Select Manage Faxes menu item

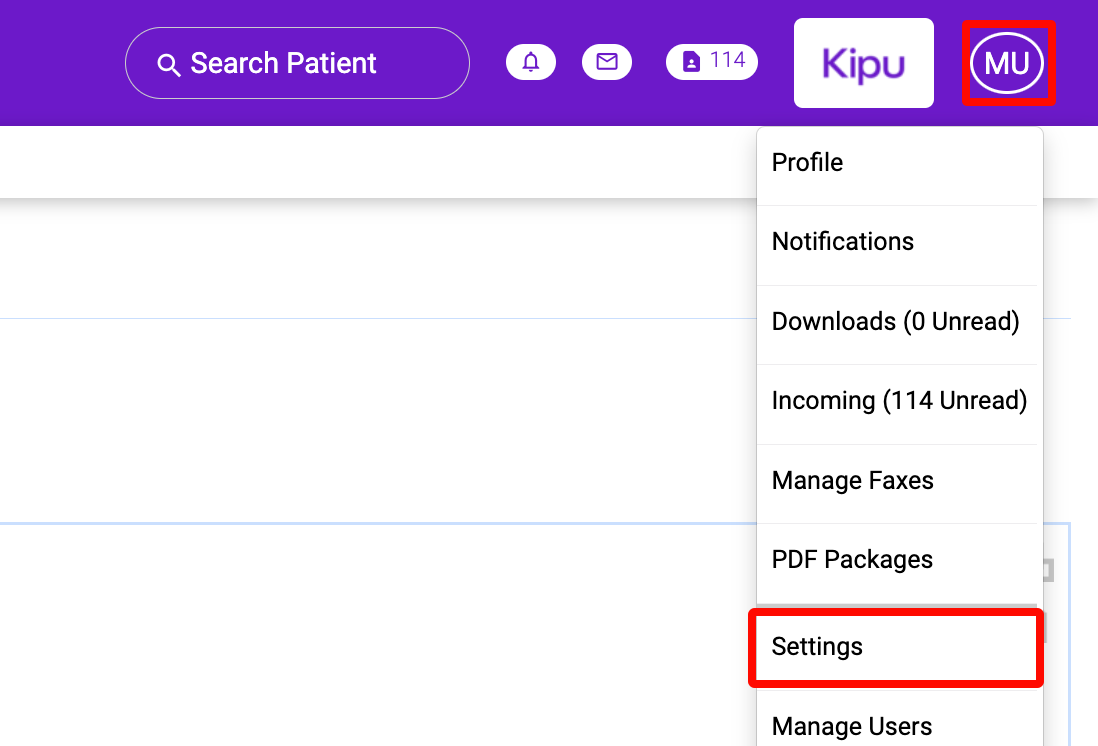coord(852,481)
